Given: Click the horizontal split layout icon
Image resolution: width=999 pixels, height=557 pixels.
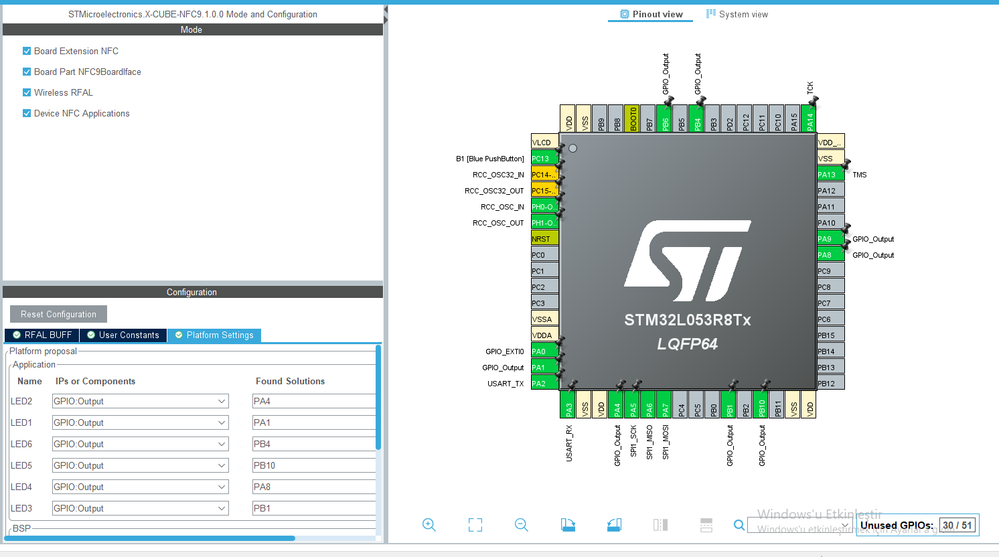Looking at the screenshot, I should pyautogui.click(x=706, y=524).
